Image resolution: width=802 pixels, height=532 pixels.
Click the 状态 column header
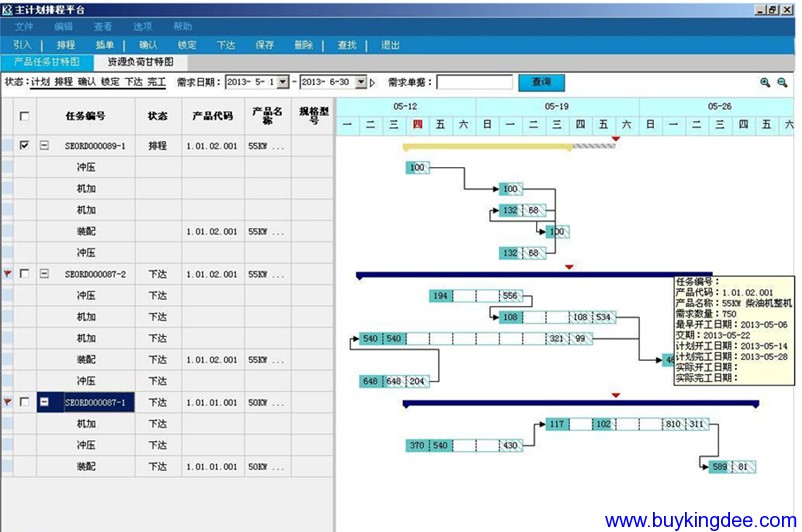coord(158,116)
